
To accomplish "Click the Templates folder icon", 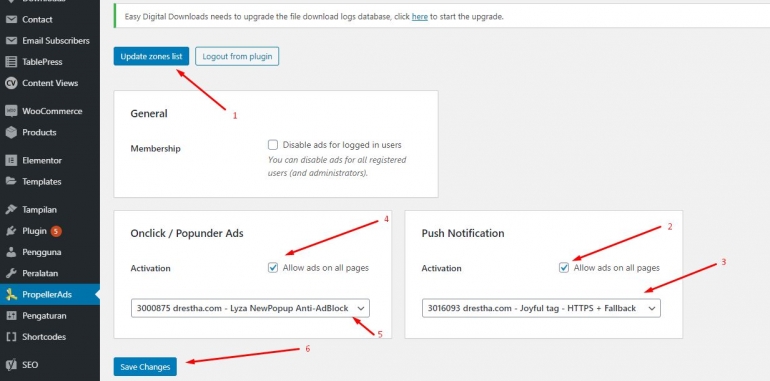I will tap(11, 181).
